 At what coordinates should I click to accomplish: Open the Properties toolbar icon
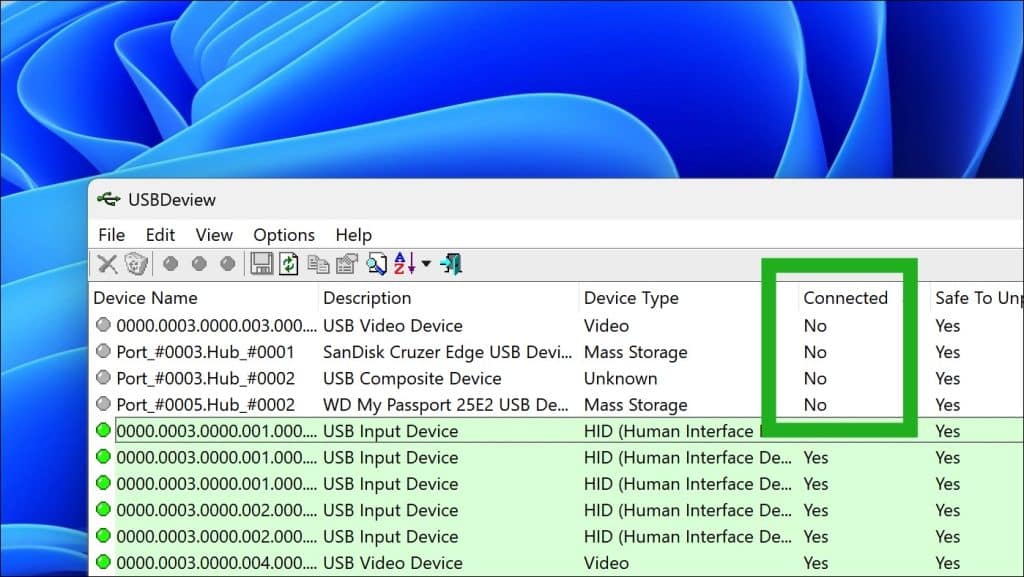click(x=347, y=264)
